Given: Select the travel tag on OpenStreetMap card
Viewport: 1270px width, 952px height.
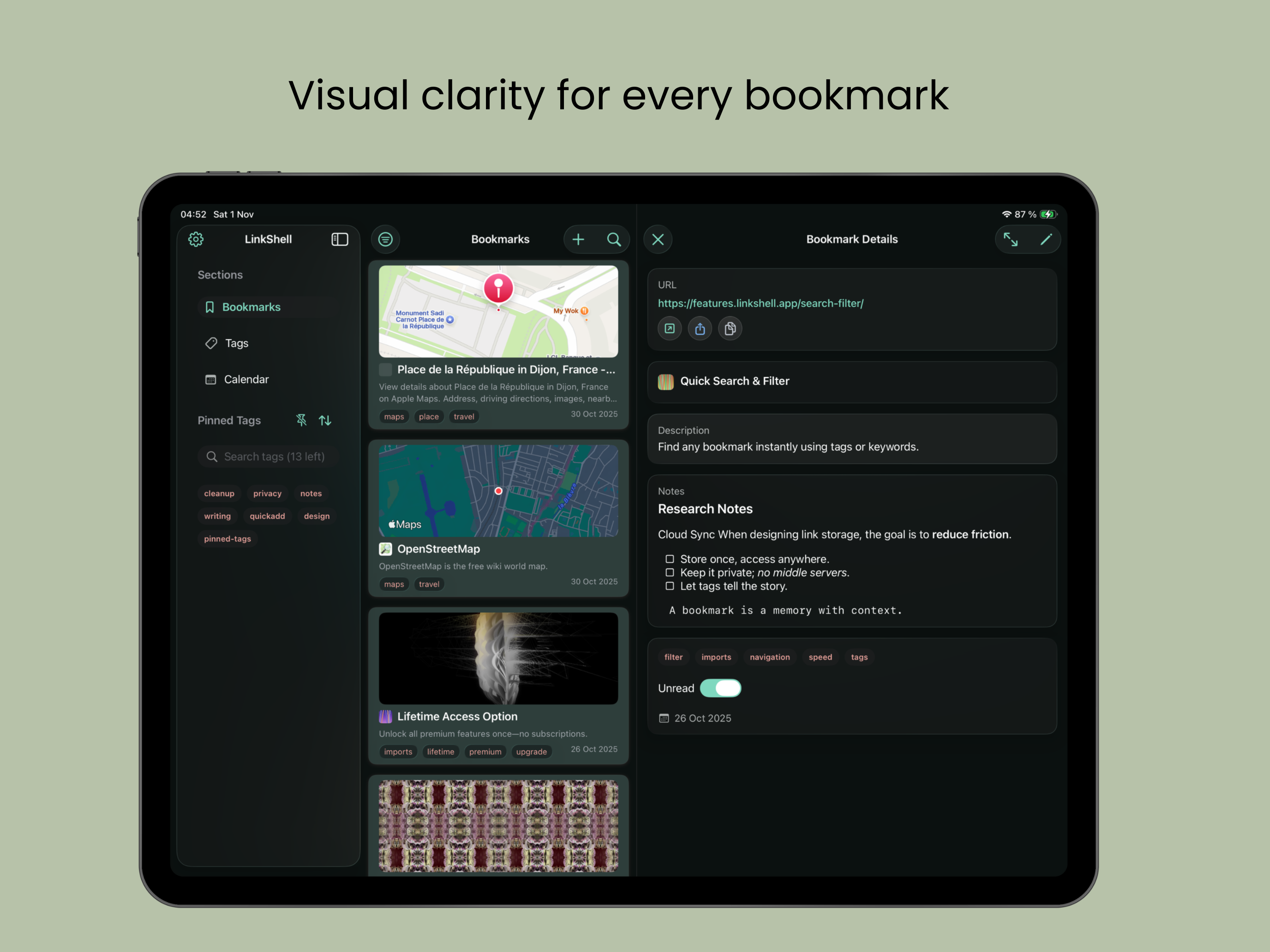Looking at the screenshot, I should pyautogui.click(x=429, y=584).
